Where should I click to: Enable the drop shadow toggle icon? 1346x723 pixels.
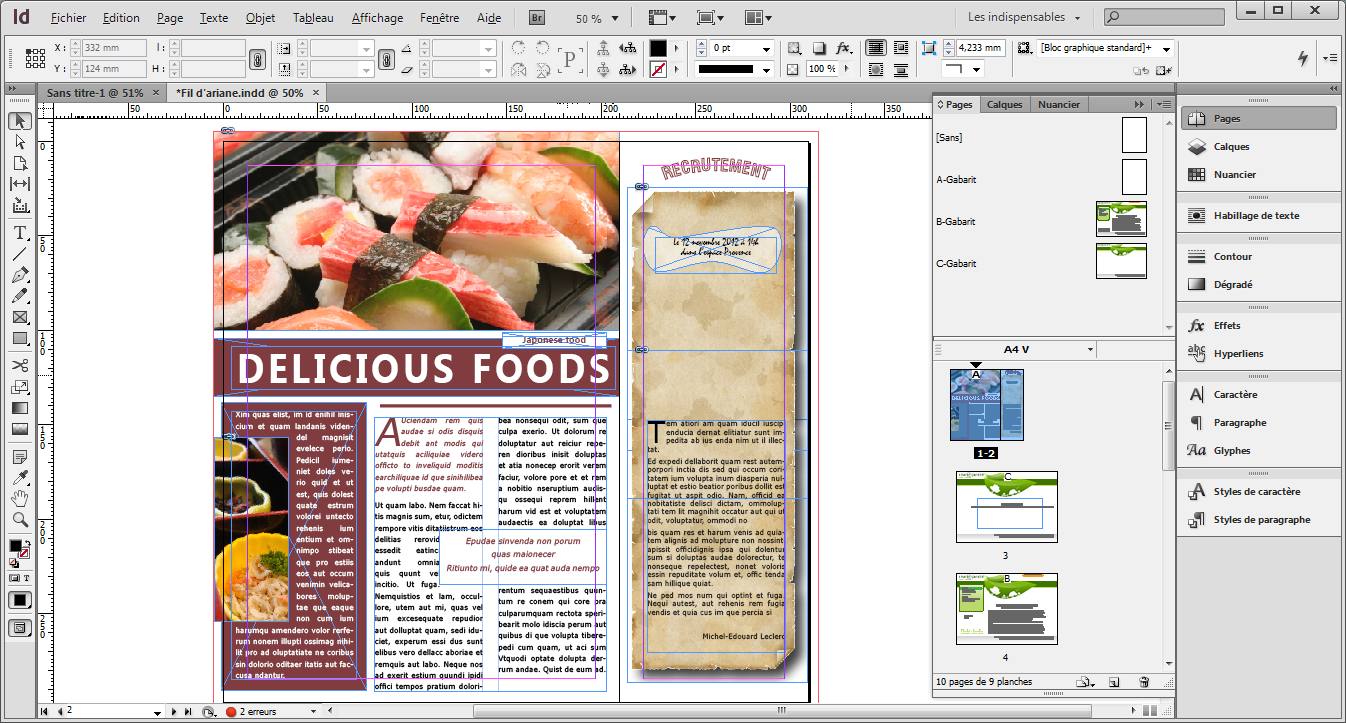pyautogui.click(x=818, y=48)
